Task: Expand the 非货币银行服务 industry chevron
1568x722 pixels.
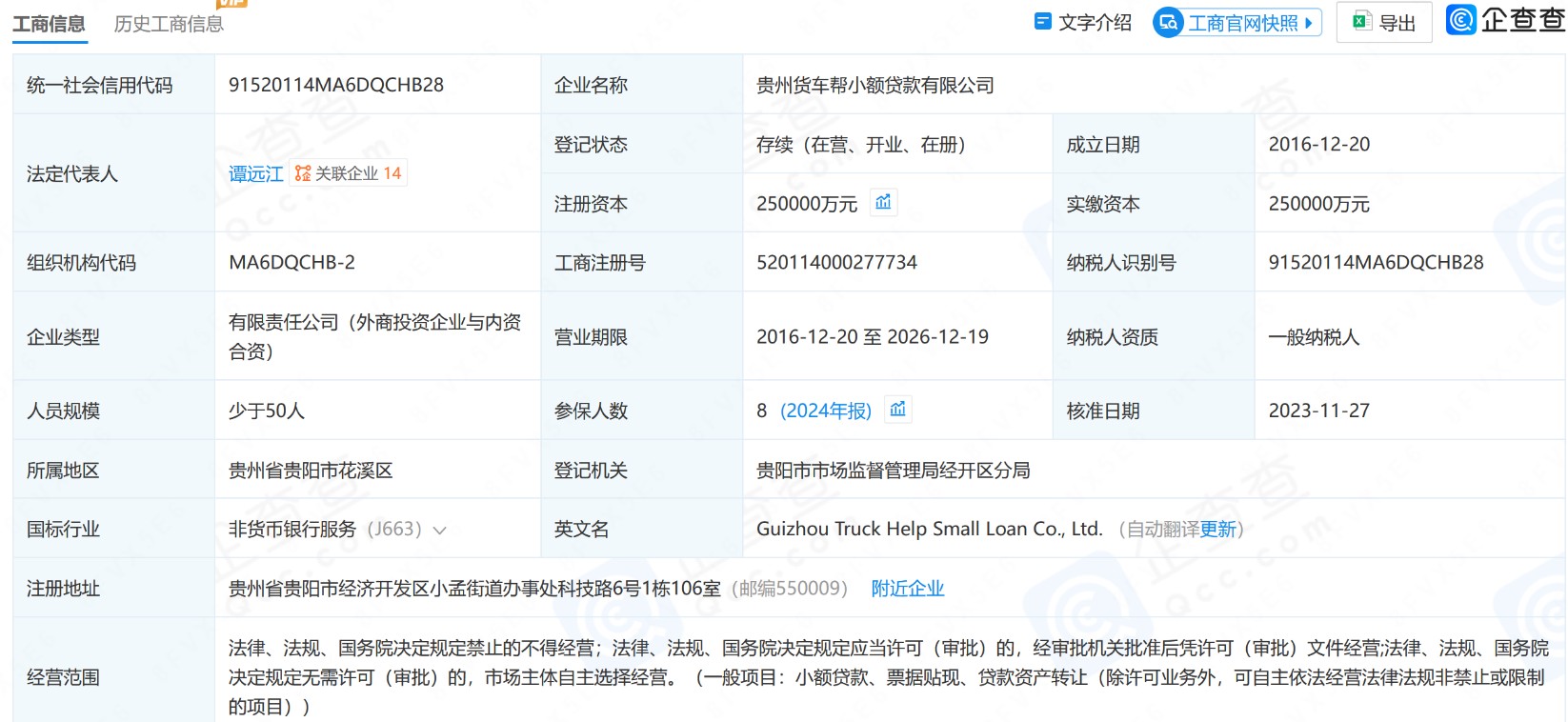Action: click(x=439, y=531)
